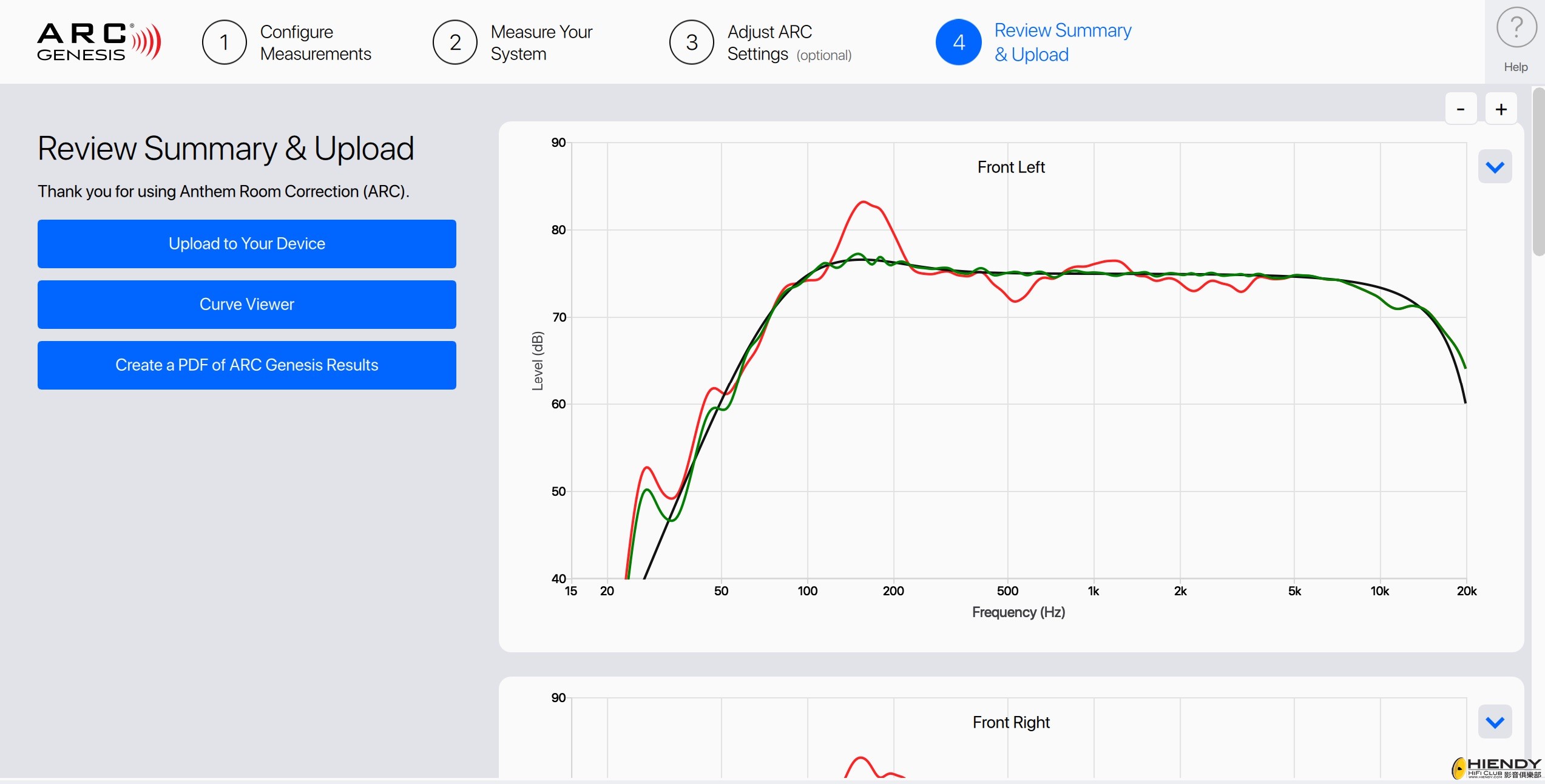The image size is (1545, 784).
Task: Go to Configure Measurements step
Action: pos(316,42)
